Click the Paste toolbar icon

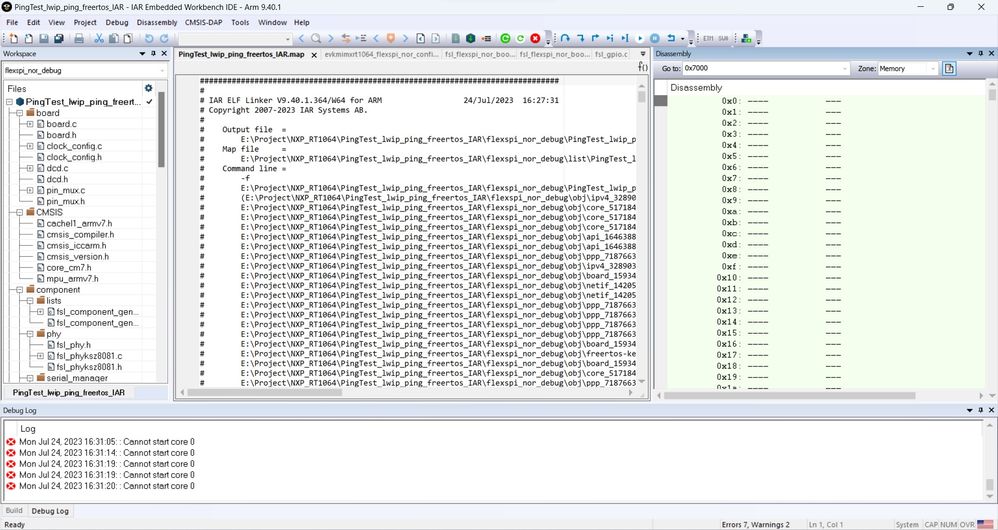(128, 39)
